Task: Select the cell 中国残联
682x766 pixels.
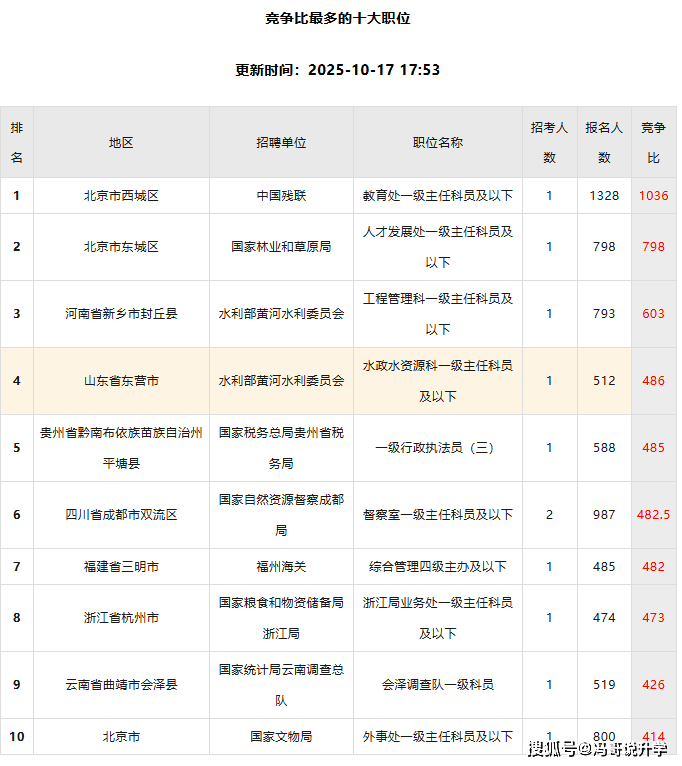Action: click(281, 196)
